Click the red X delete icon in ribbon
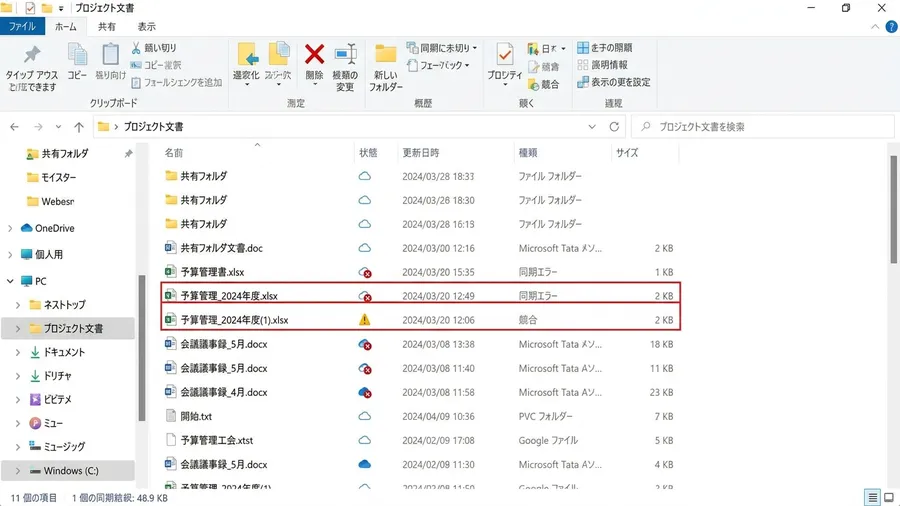This screenshot has width=900, height=506. (314, 55)
